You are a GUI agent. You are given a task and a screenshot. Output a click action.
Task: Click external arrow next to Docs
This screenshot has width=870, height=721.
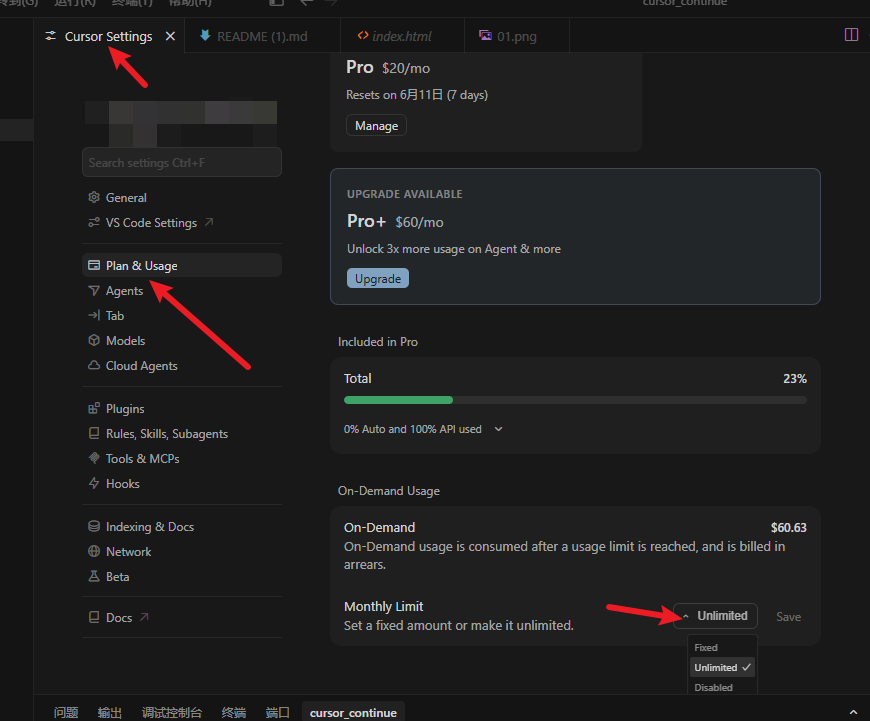[x=144, y=617]
